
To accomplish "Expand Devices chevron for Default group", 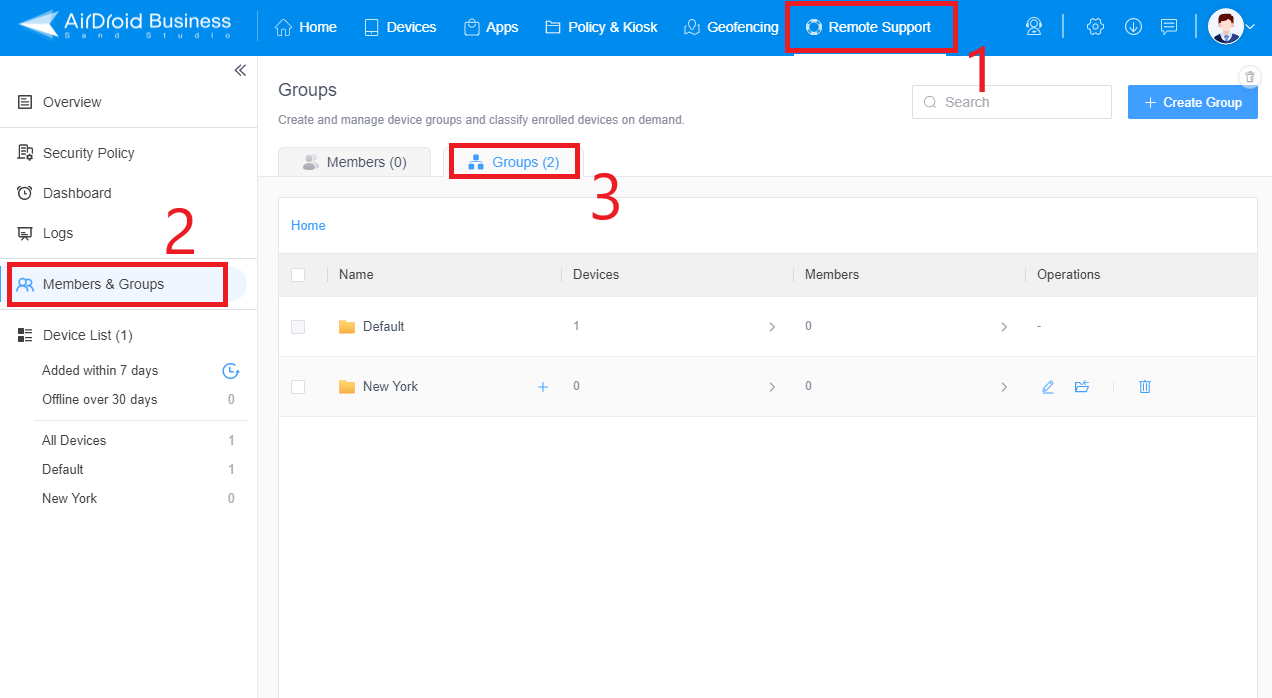I will click(x=772, y=327).
